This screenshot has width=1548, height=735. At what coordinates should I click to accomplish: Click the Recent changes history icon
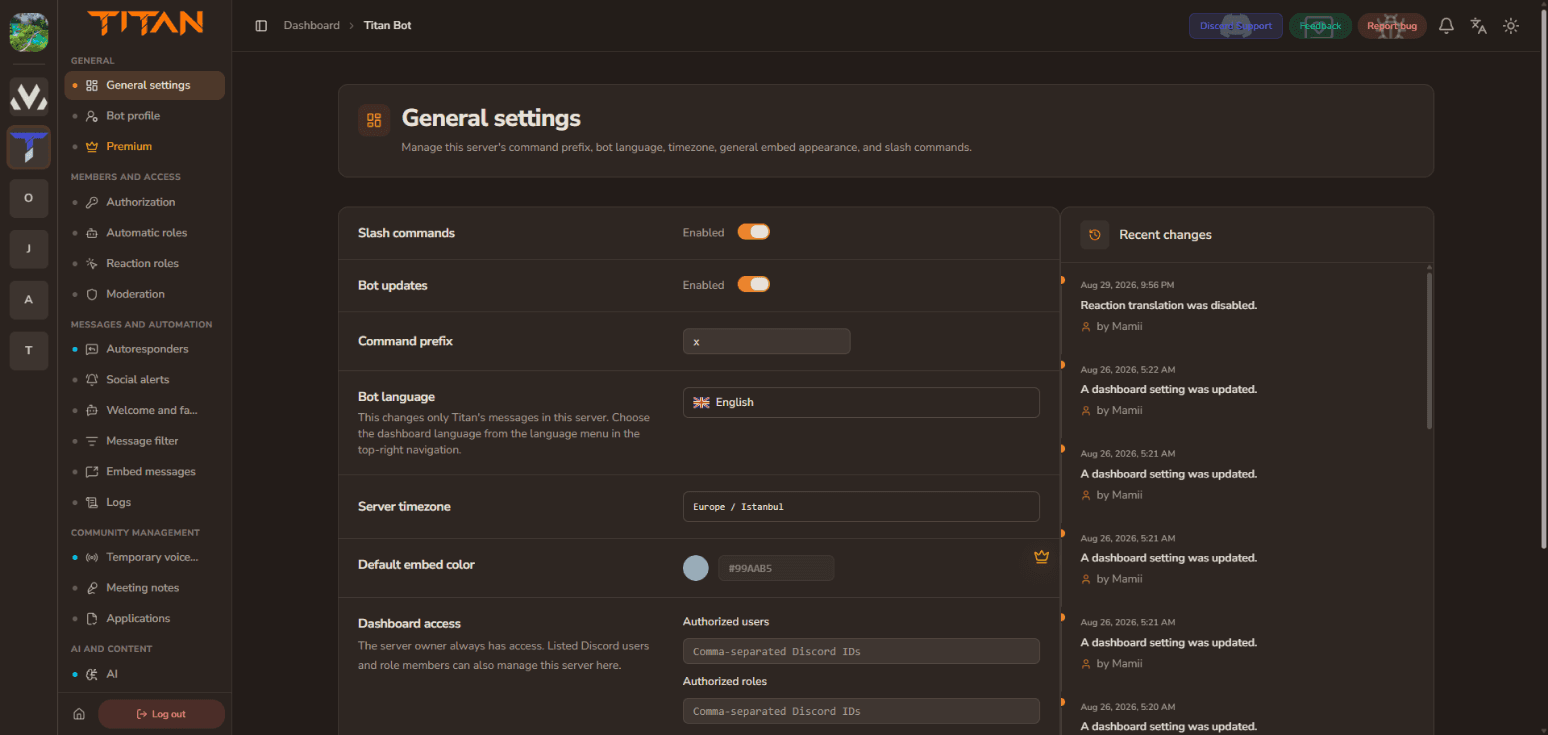coord(1095,235)
